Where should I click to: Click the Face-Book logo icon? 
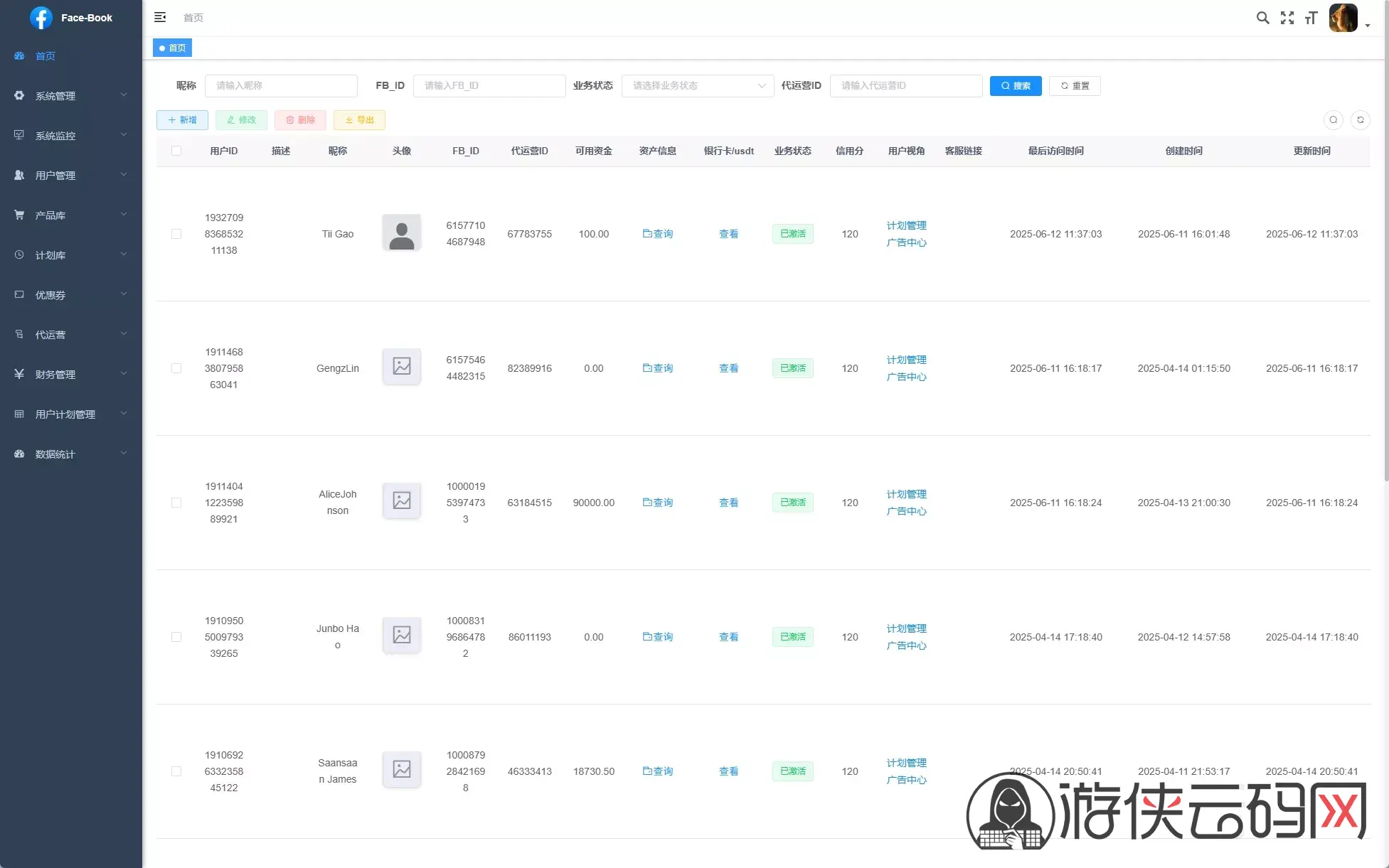(x=41, y=18)
